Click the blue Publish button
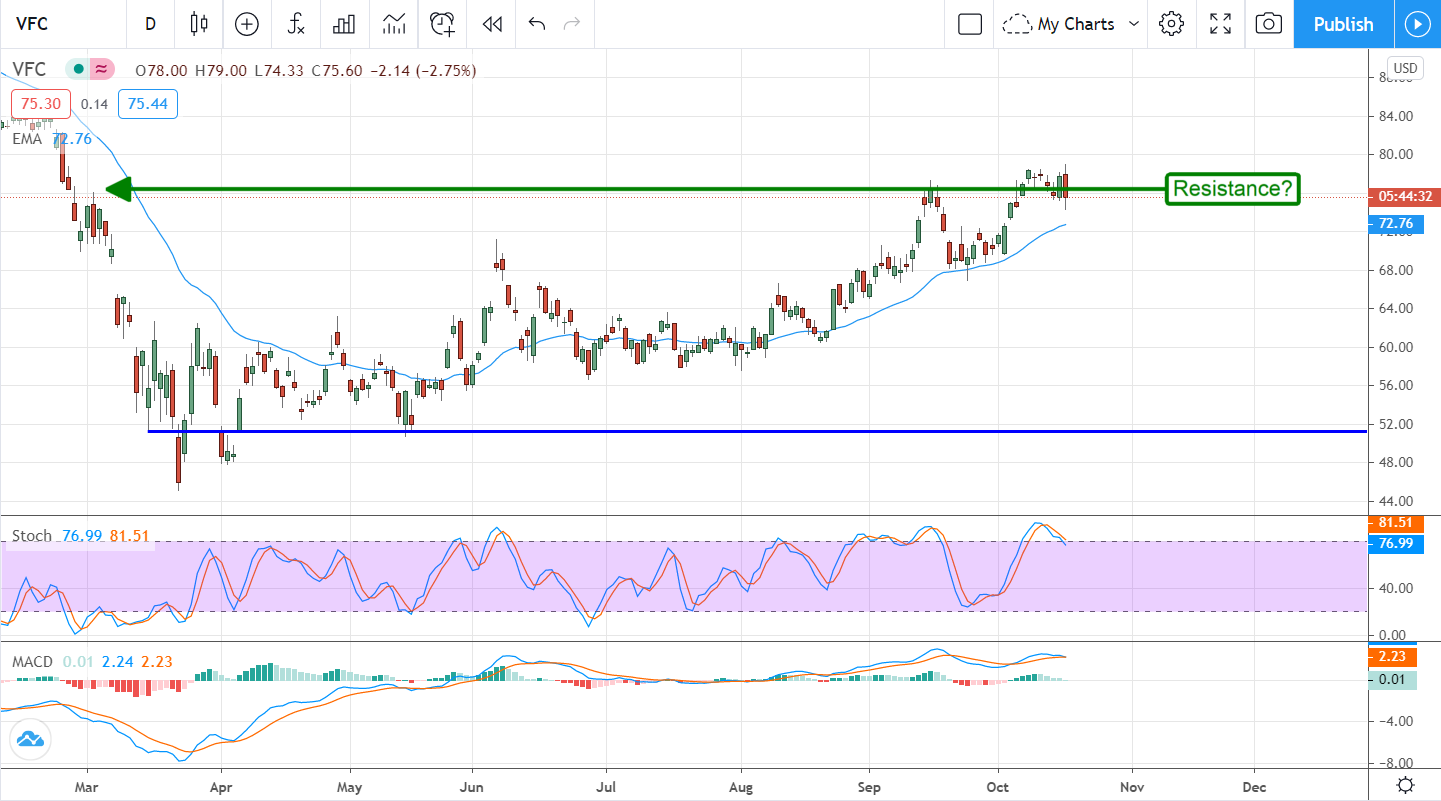Image resolution: width=1441 pixels, height=801 pixels. (x=1343, y=24)
